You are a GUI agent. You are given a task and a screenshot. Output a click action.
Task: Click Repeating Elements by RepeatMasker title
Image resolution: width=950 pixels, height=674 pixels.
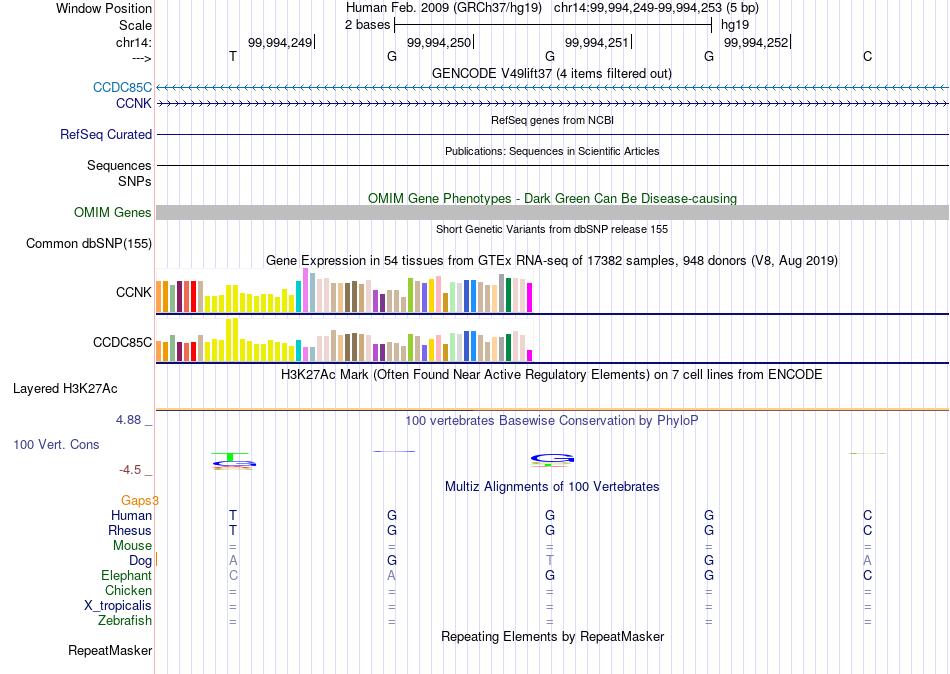pyautogui.click(x=553, y=636)
